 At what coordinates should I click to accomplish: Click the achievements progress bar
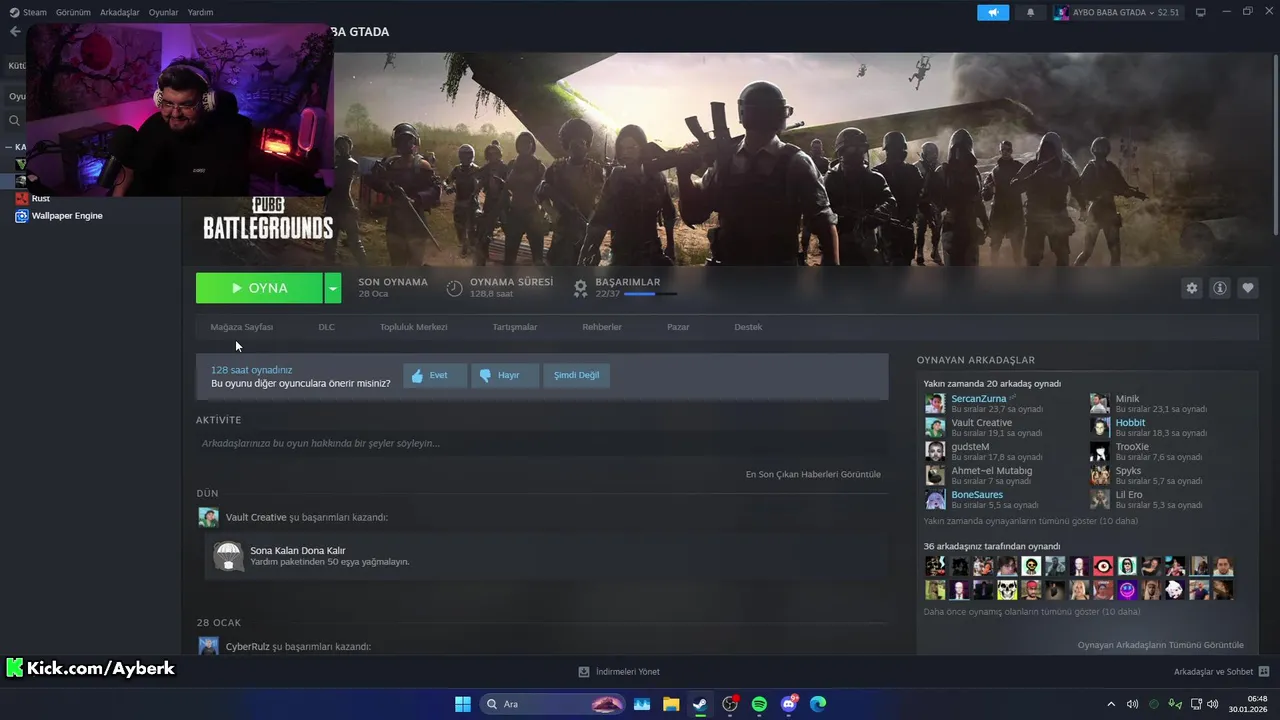click(x=650, y=294)
